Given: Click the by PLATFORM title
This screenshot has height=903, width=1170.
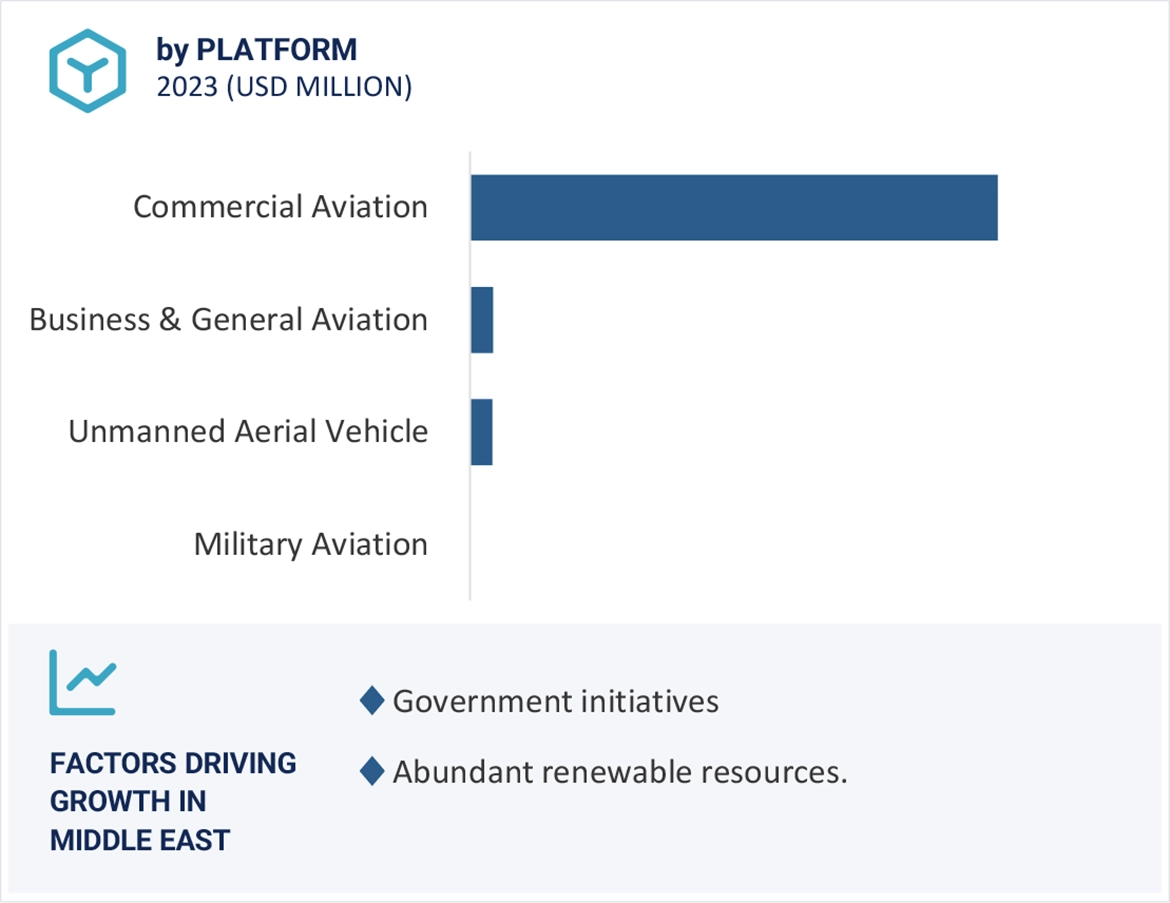Looking at the screenshot, I should tap(256, 49).
